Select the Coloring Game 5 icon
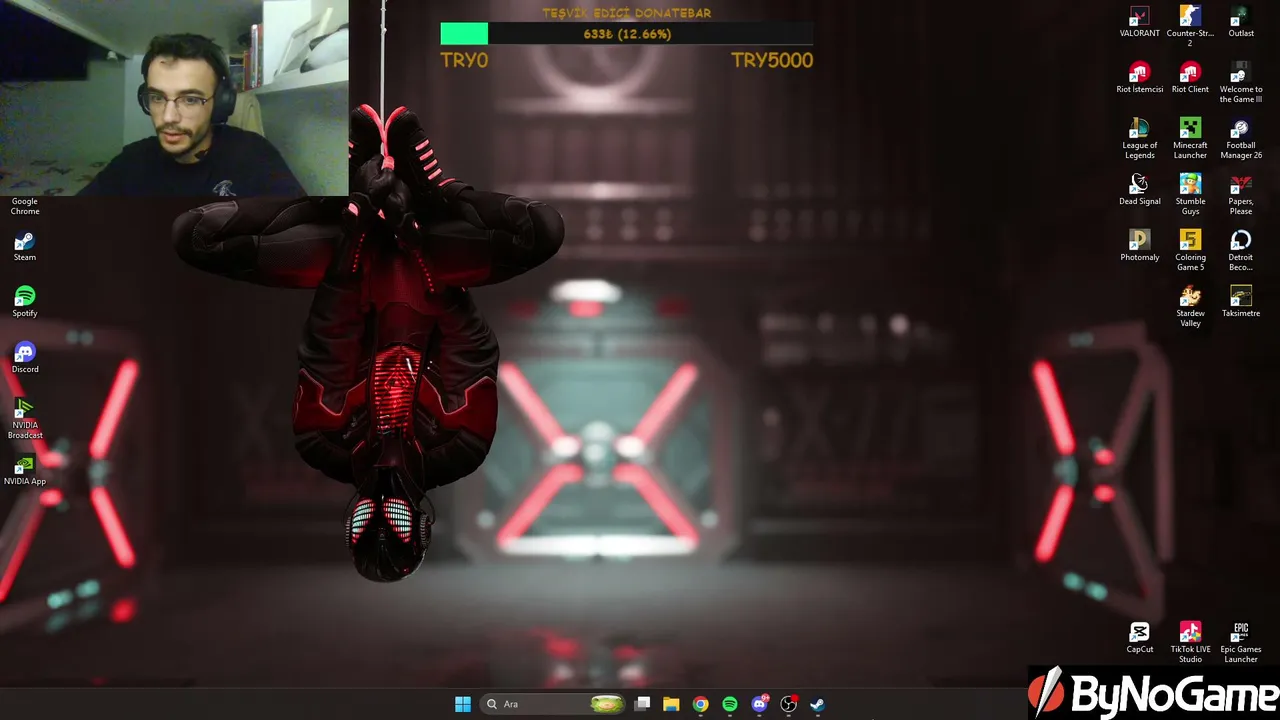The height and width of the screenshot is (720, 1280). point(1190,250)
